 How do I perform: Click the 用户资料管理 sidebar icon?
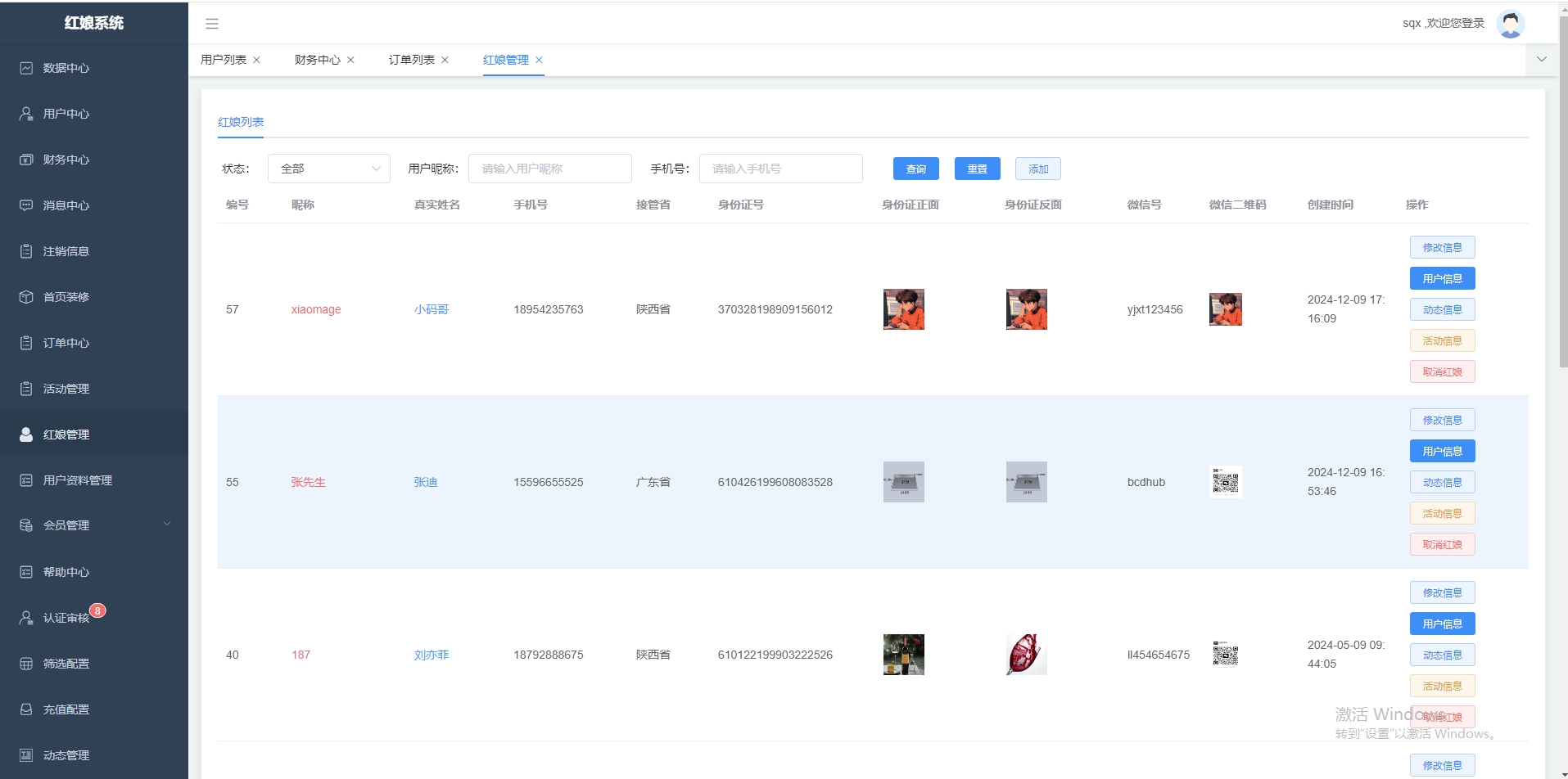pyautogui.click(x=26, y=480)
